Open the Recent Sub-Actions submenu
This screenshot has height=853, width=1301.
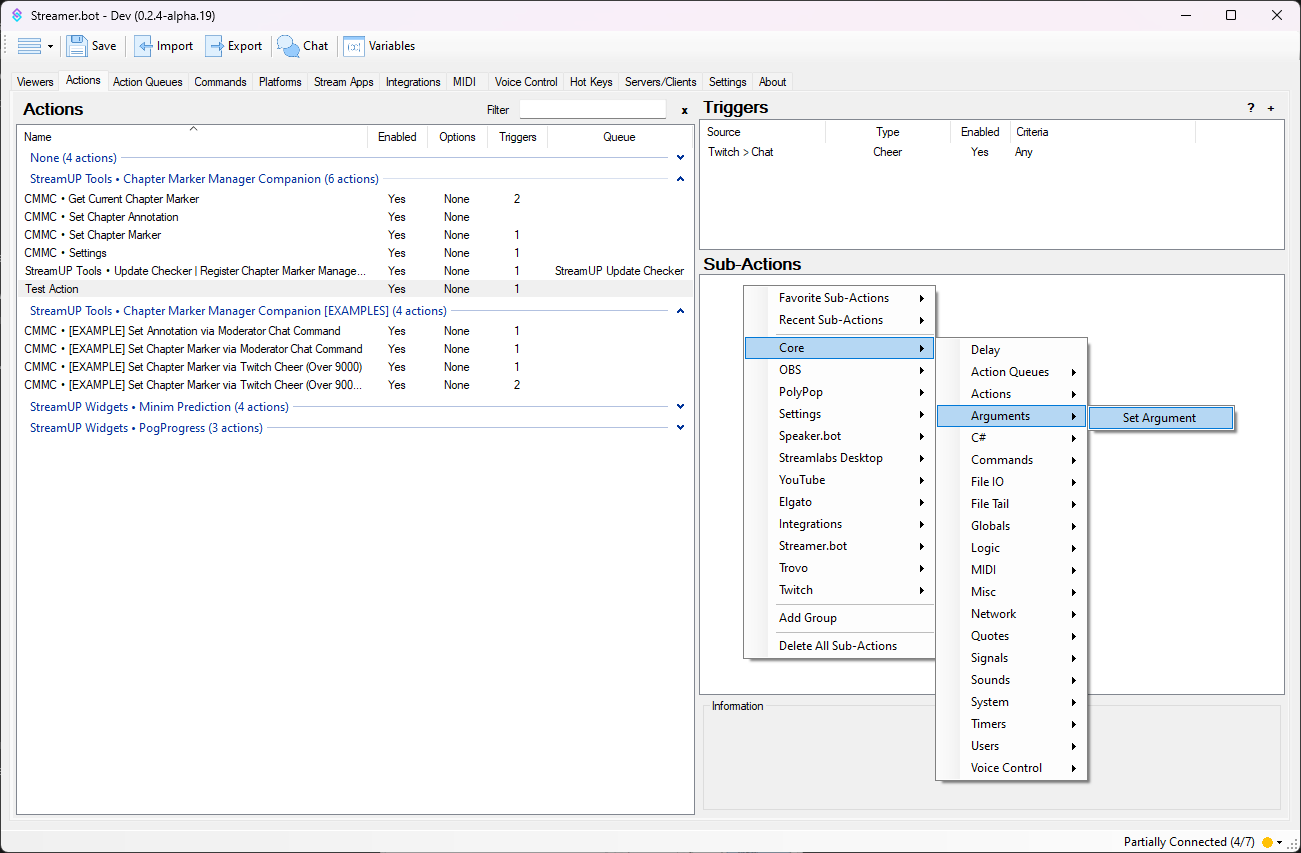coord(839,320)
